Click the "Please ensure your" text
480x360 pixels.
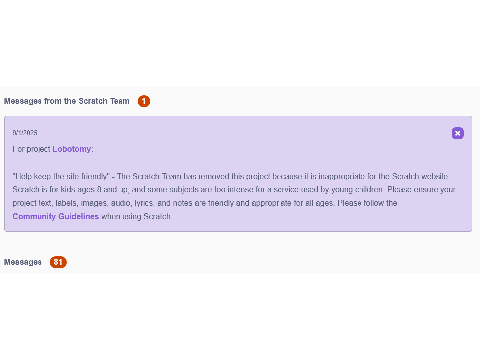(x=421, y=189)
